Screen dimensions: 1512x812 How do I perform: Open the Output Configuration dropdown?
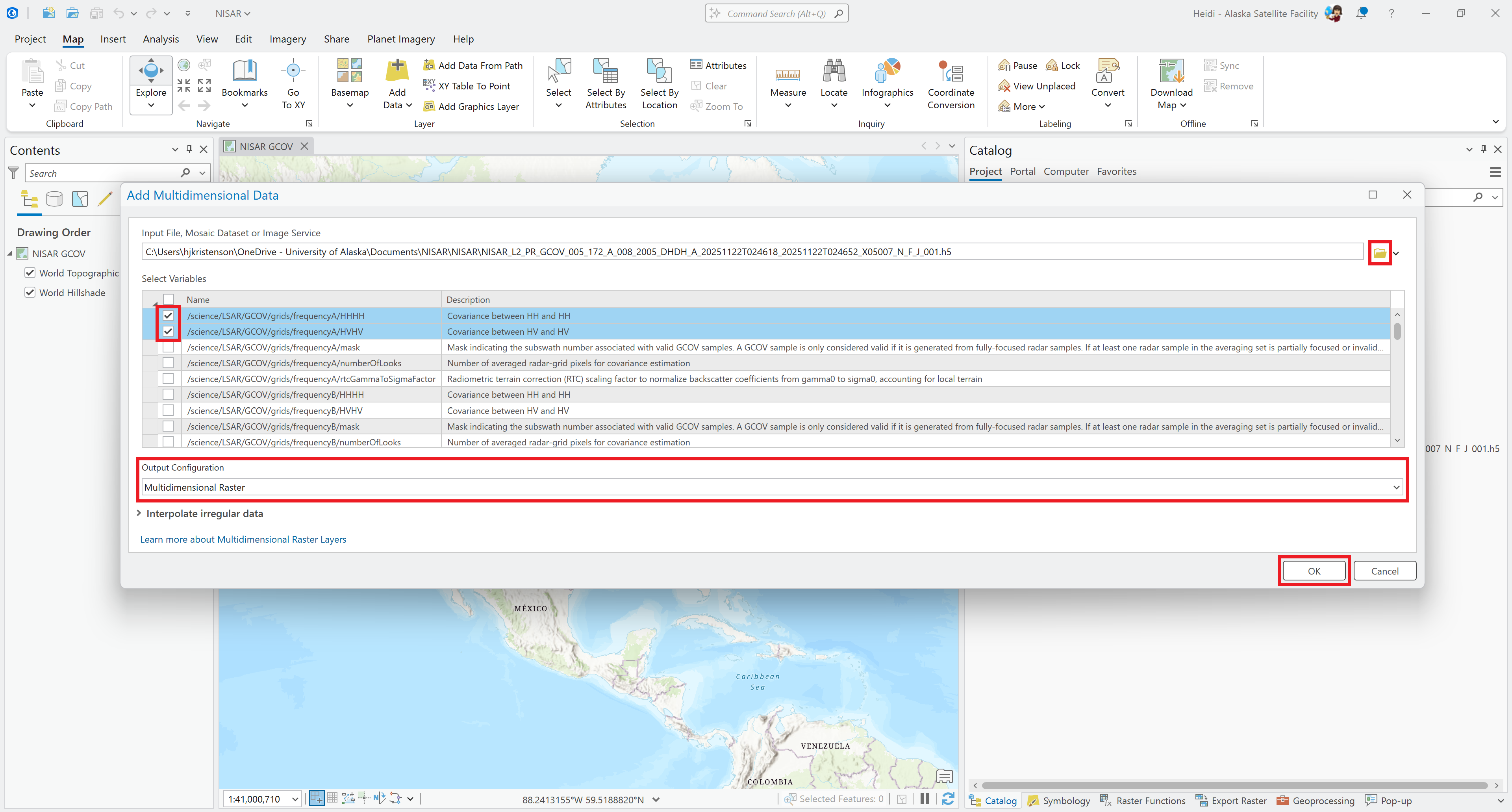click(x=1397, y=487)
